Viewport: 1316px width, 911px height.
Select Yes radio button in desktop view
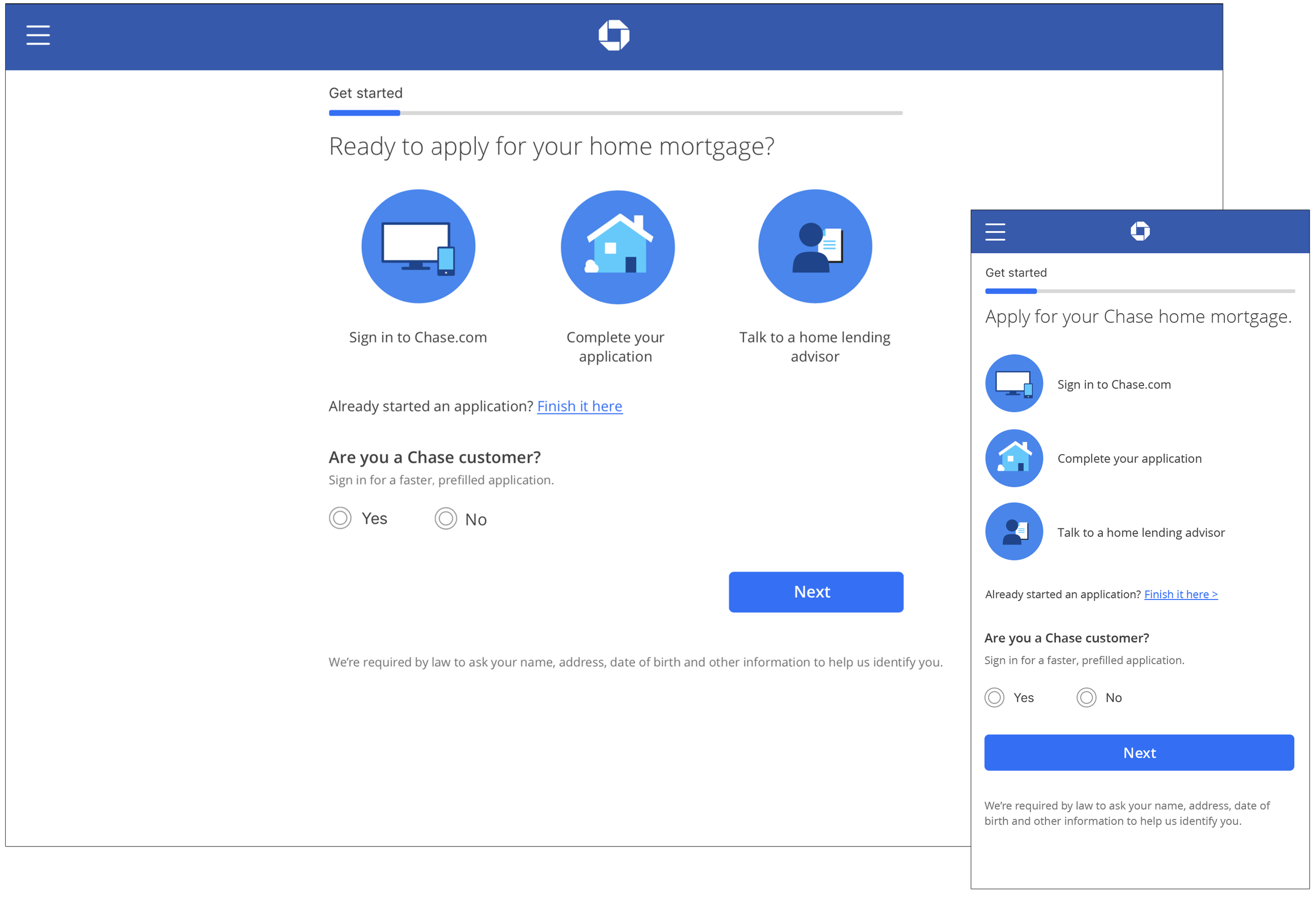click(340, 518)
